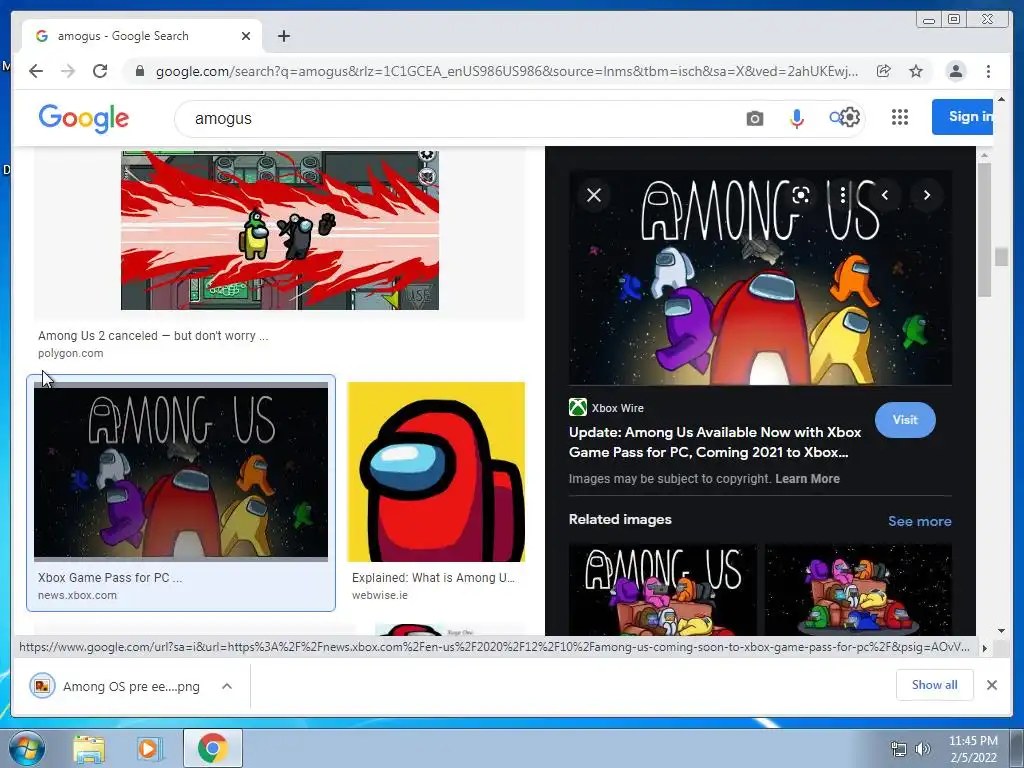Click Show all downloads

(x=935, y=685)
